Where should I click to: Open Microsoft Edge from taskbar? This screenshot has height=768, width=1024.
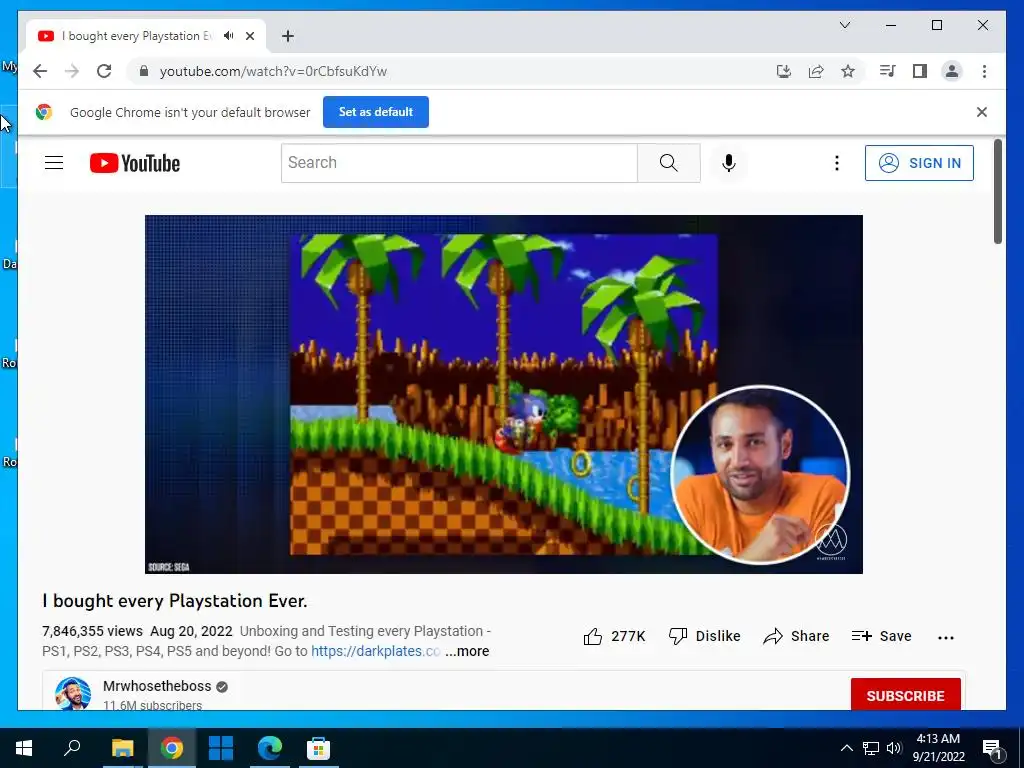[270, 748]
